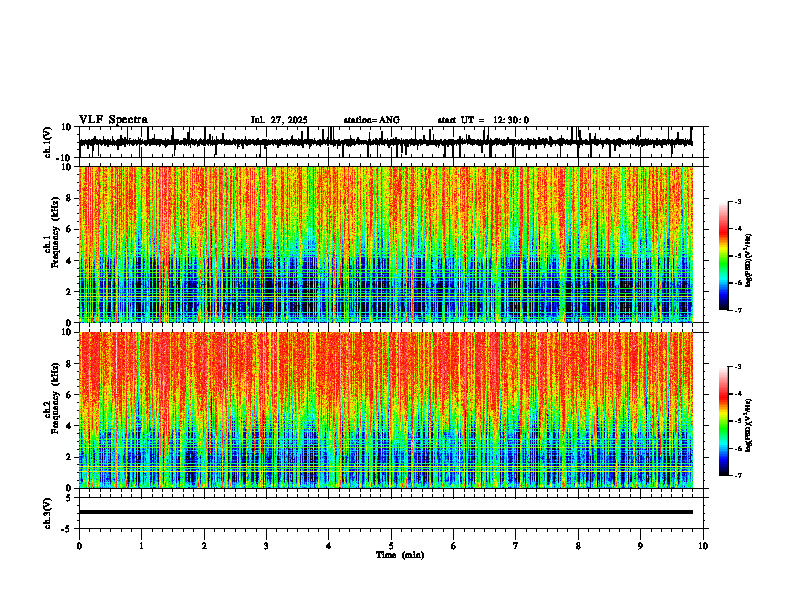This screenshot has width=792, height=612.
Task: Click the ch.2 color scale bar
Action: coord(723,421)
